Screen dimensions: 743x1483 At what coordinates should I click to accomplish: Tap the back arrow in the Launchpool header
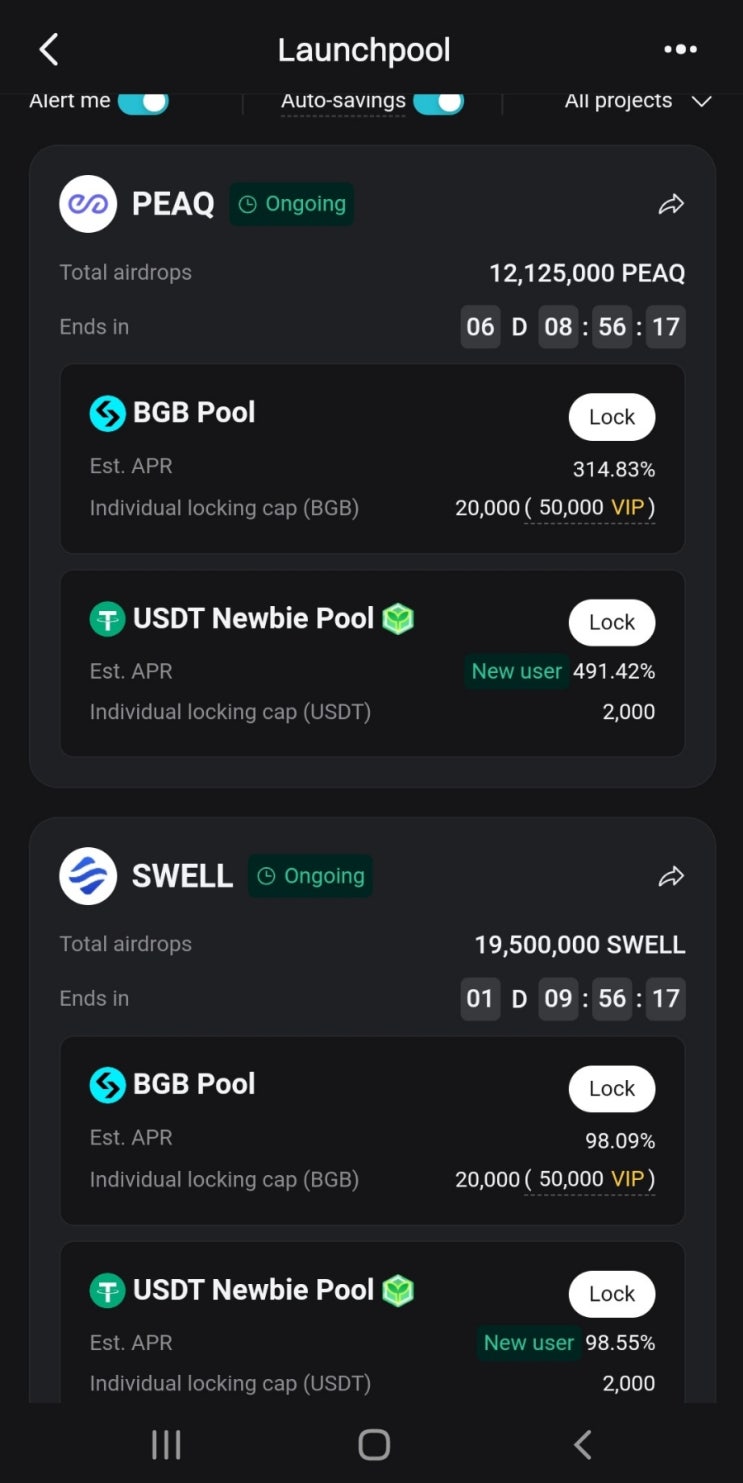pyautogui.click(x=49, y=49)
